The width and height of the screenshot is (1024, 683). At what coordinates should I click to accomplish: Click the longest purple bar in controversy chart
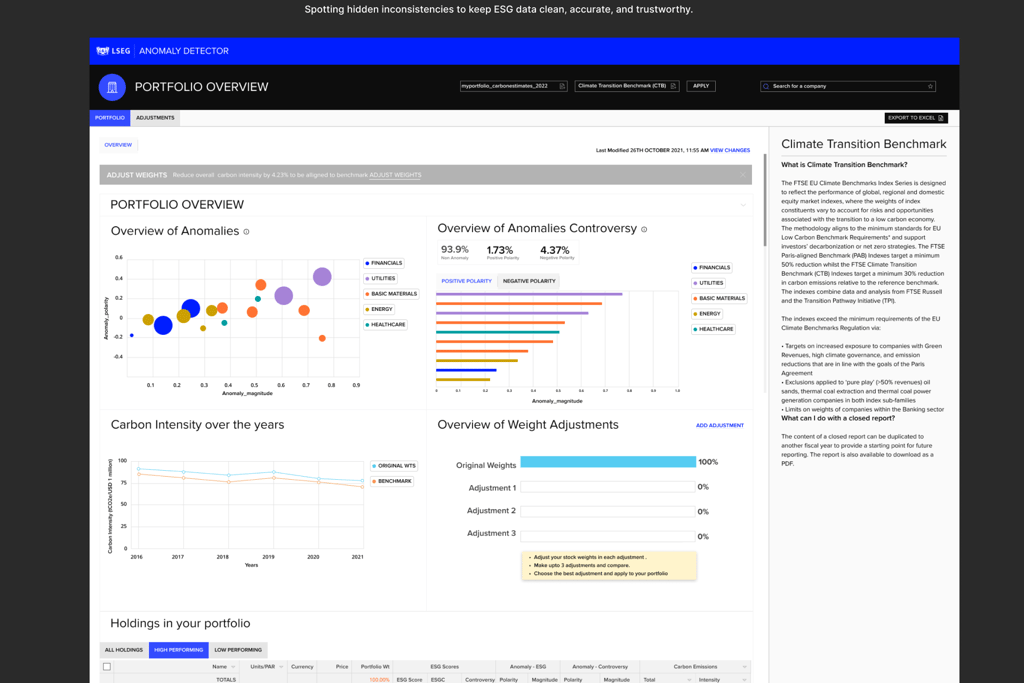[x=529, y=294]
